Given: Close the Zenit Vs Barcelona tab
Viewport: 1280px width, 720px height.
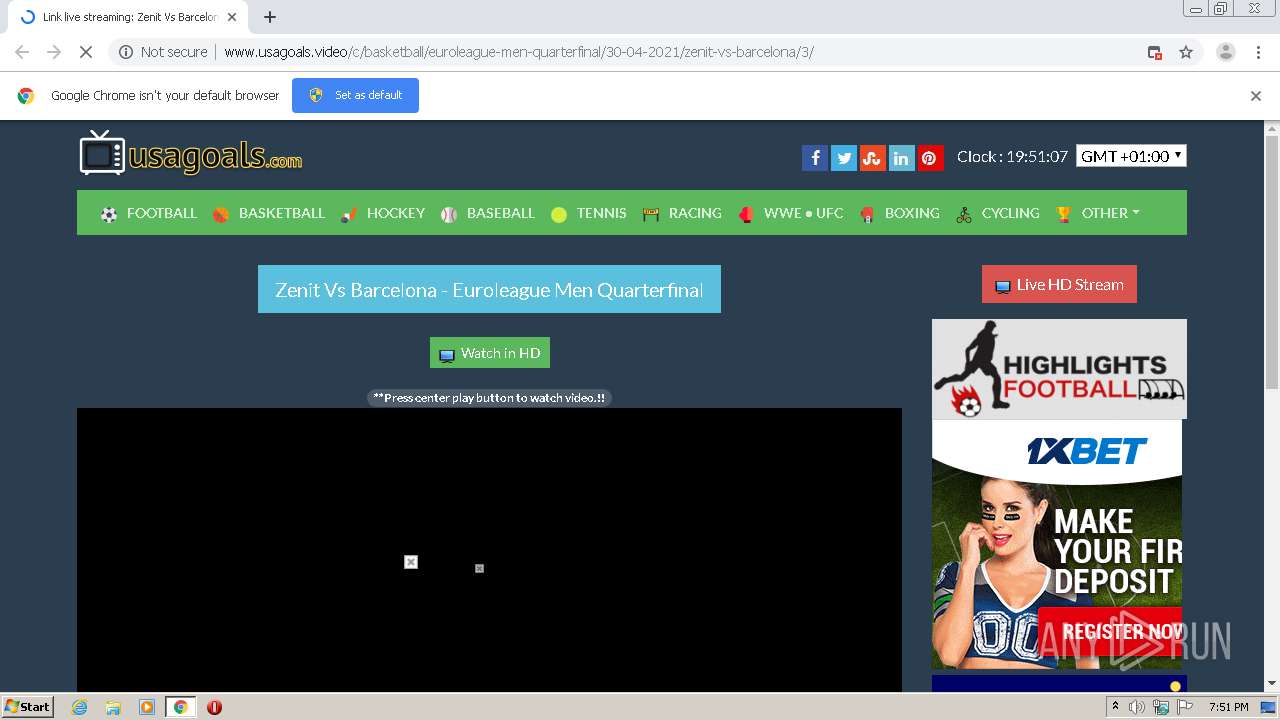Looking at the screenshot, I should [x=232, y=17].
